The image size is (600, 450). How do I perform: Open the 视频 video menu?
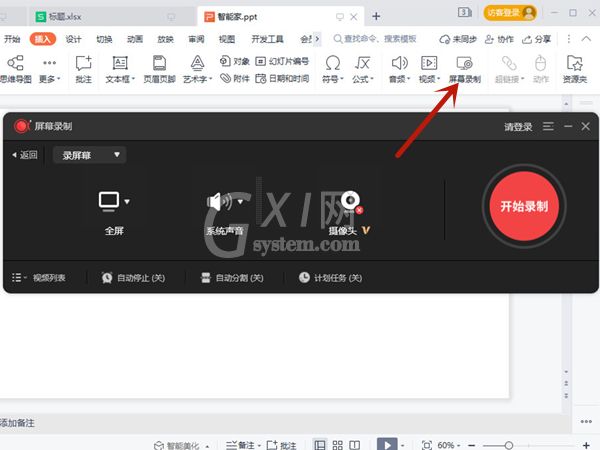(429, 69)
